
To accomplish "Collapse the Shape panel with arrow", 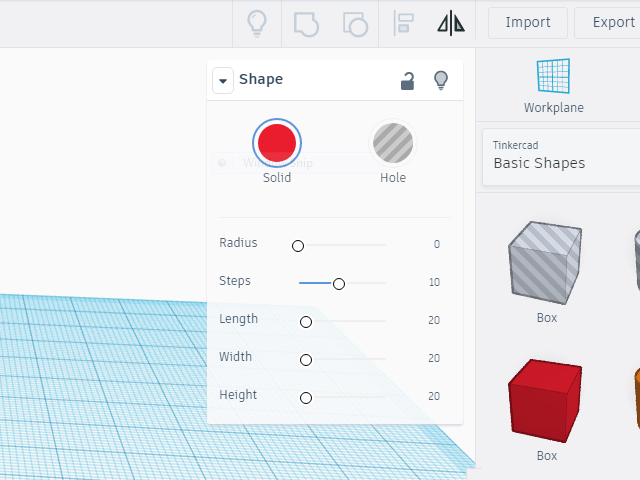I will tap(223, 80).
